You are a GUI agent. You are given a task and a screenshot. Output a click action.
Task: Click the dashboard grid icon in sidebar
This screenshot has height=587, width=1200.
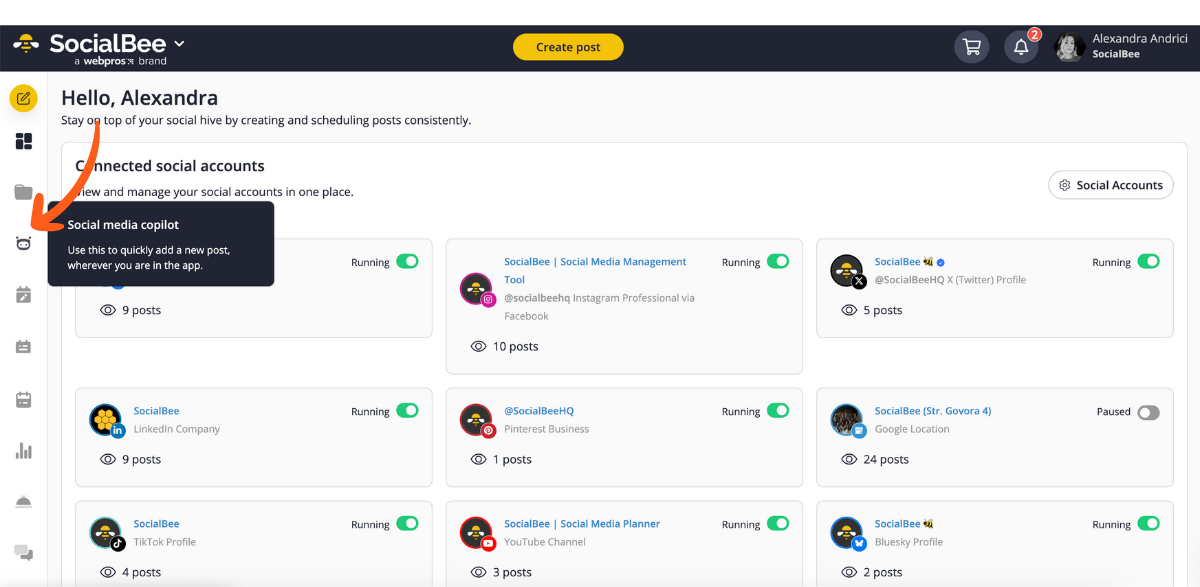[x=23, y=141]
